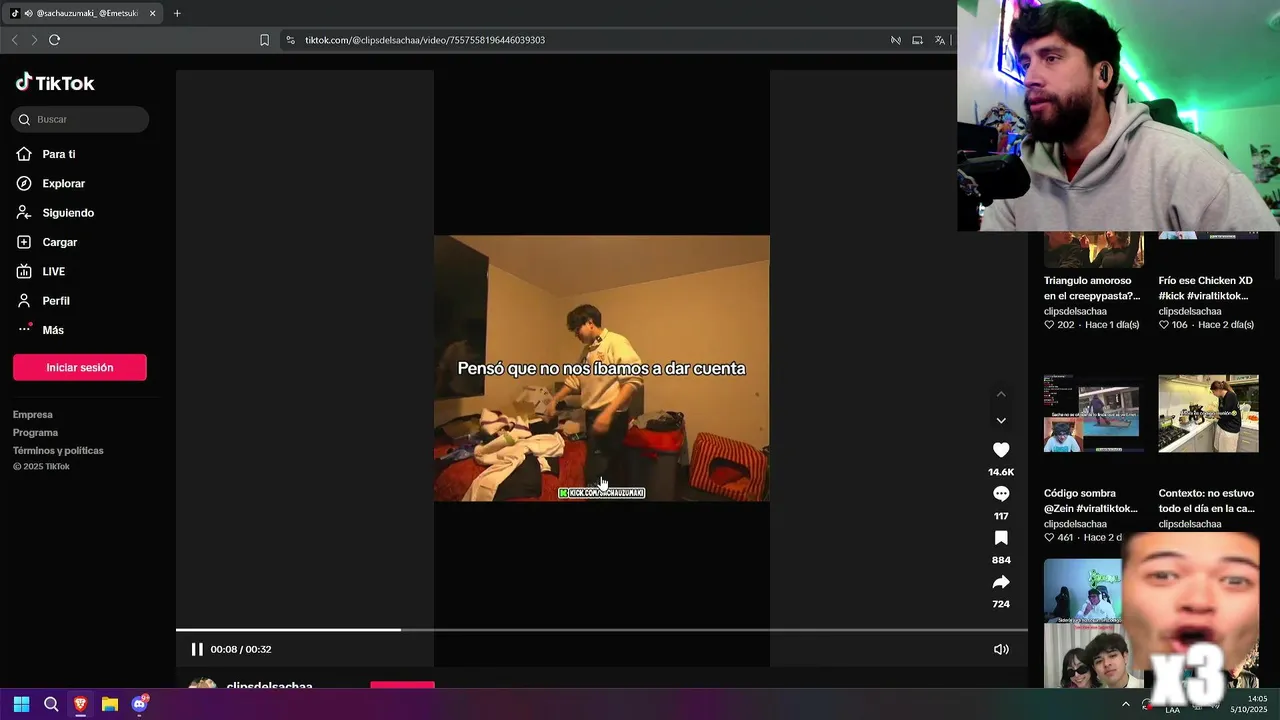Click the TikTok logo
This screenshot has width=1280, height=720.
pos(55,83)
